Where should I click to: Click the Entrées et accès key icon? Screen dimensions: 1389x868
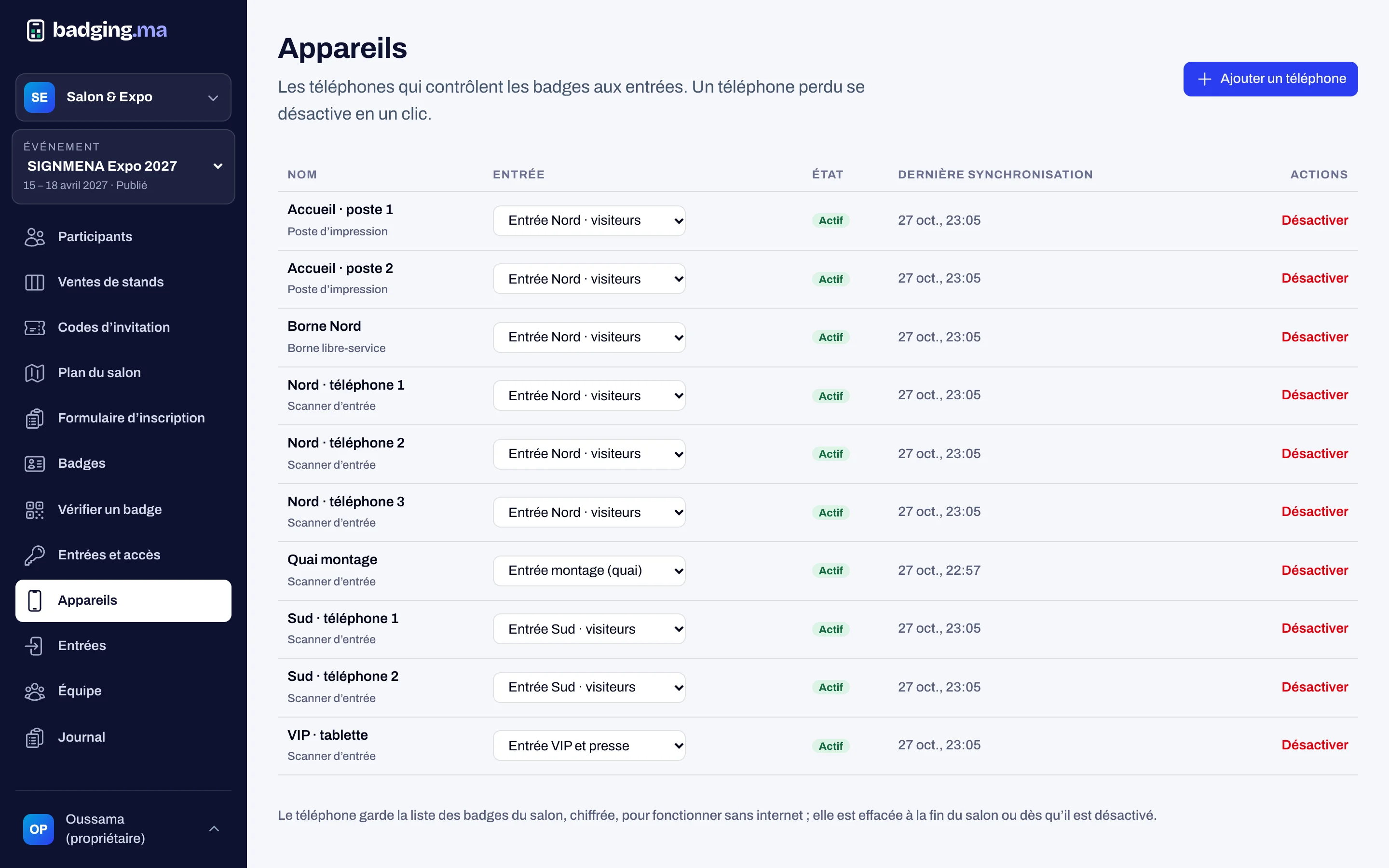tap(34, 555)
